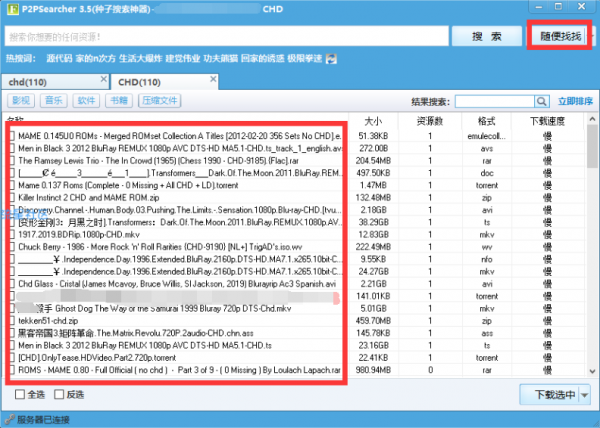Viewport: 600px width, 428px height.
Task: Click hot word 建党伟业
Action: coord(183,59)
